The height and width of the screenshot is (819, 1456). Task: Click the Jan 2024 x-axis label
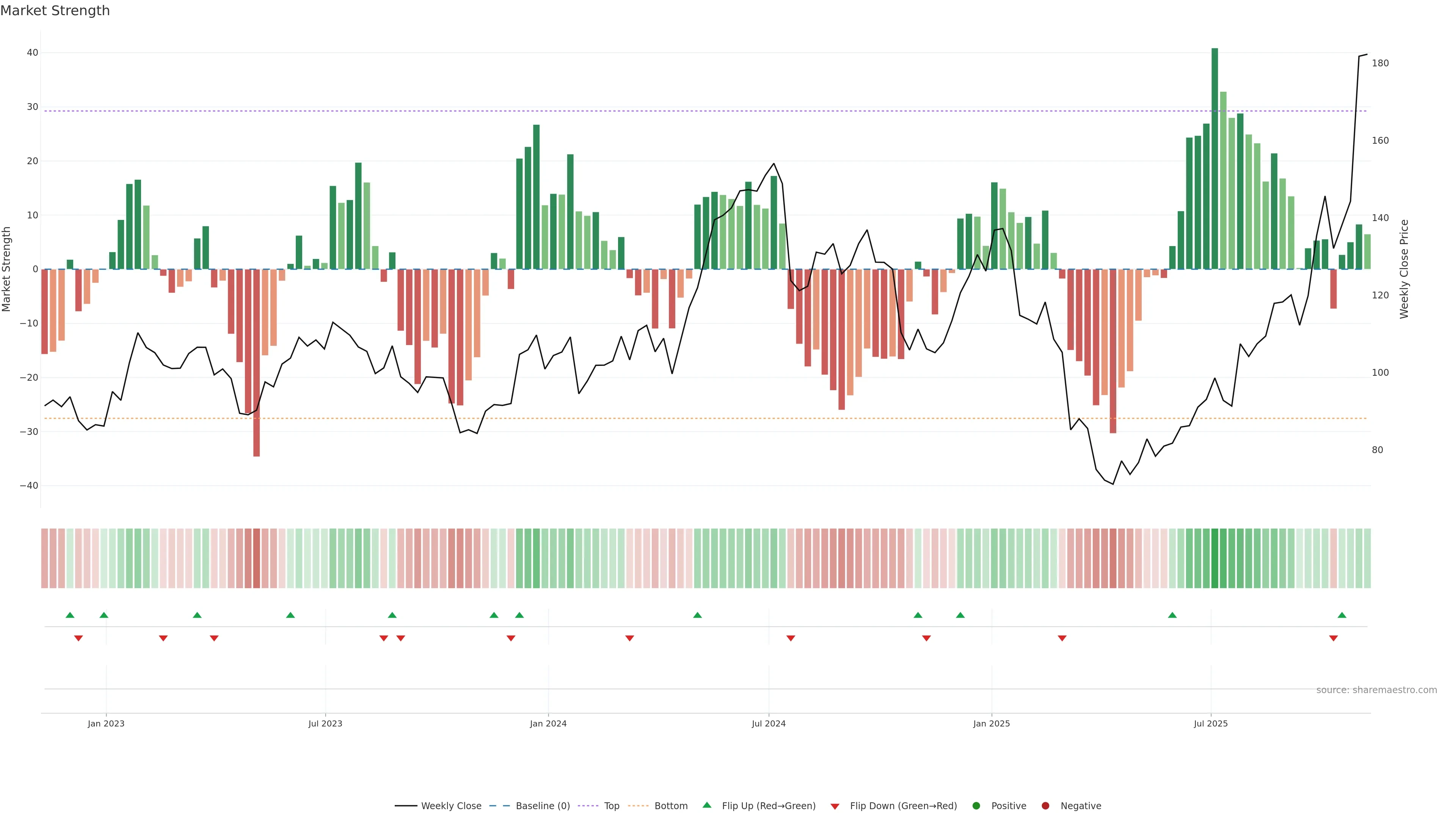548,723
